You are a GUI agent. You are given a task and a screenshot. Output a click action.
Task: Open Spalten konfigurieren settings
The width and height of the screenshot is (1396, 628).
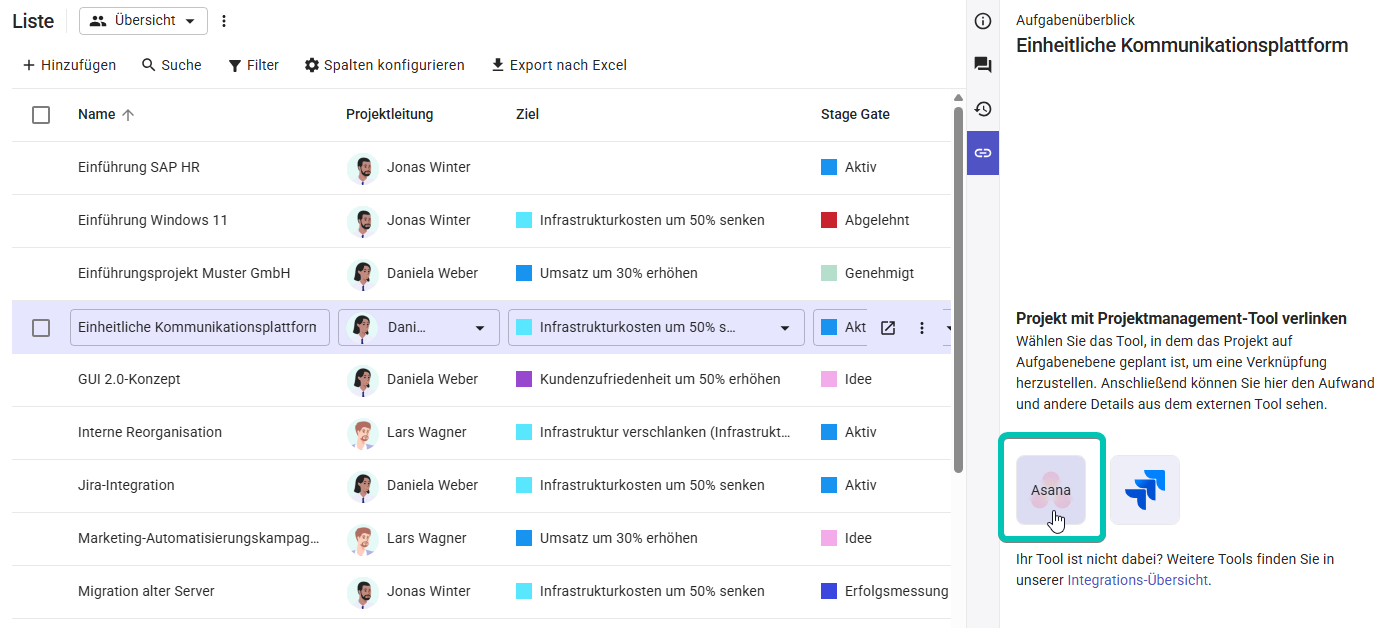coord(384,64)
